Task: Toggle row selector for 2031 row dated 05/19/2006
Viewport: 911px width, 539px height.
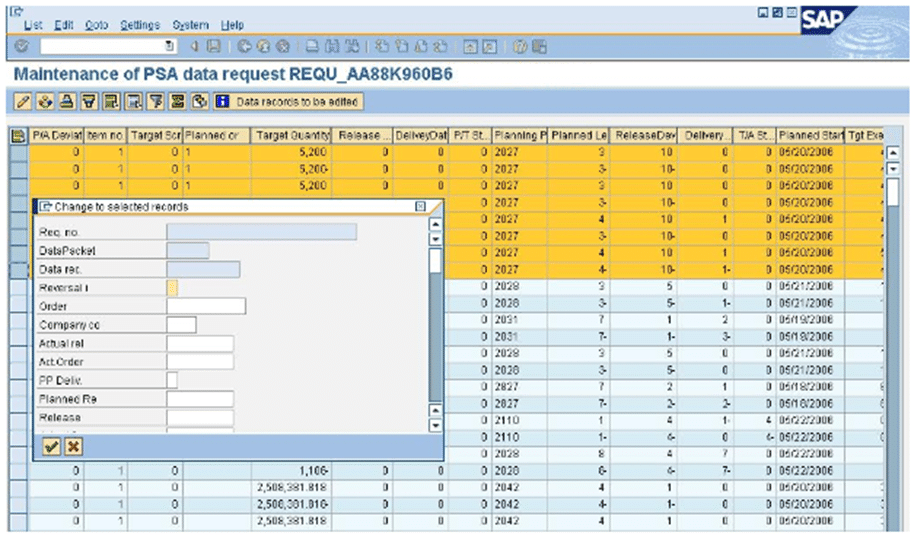Action: tap(19, 320)
